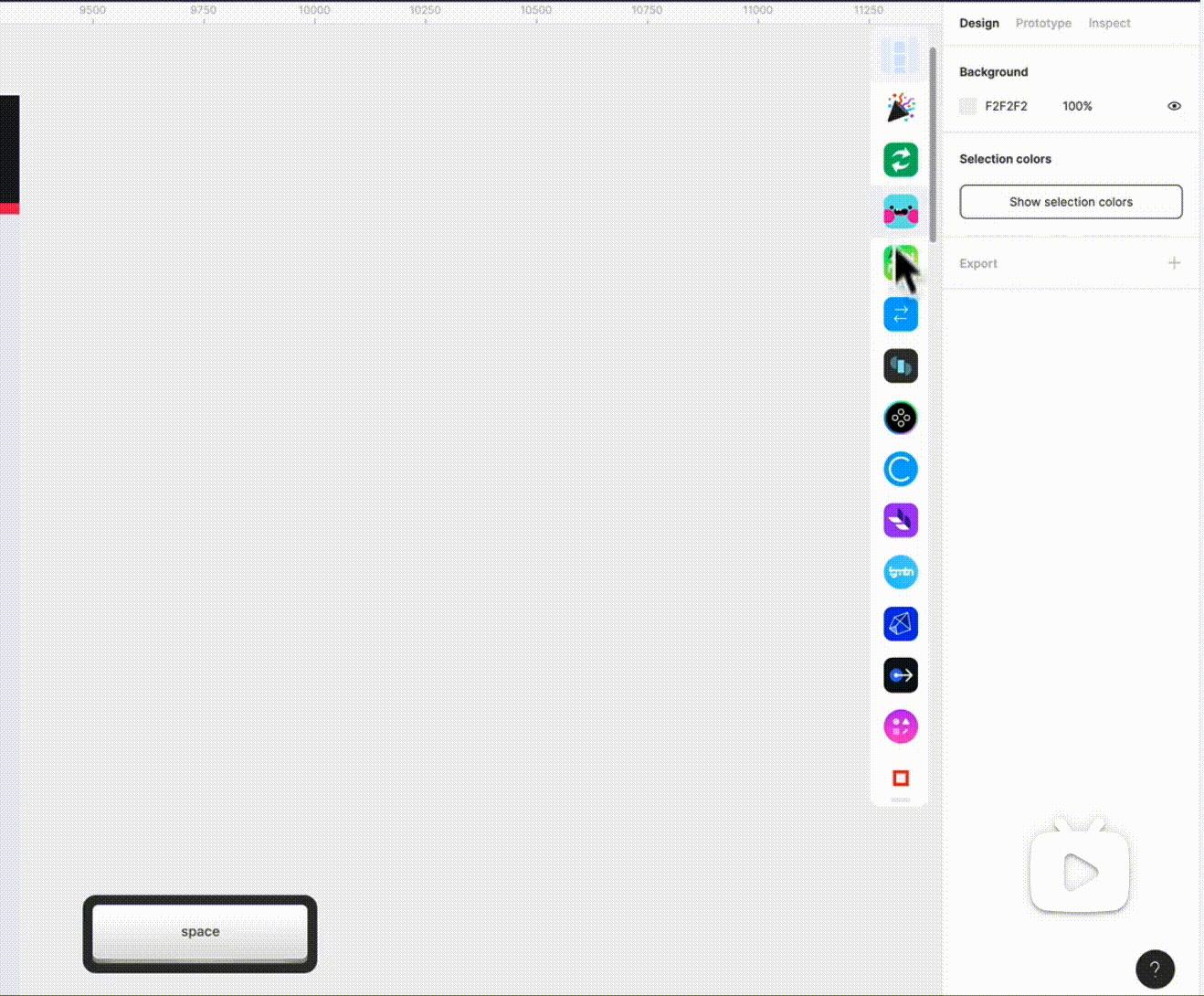Launch the red square outline plugin
This screenshot has height=996, width=1204.
pyautogui.click(x=901, y=779)
